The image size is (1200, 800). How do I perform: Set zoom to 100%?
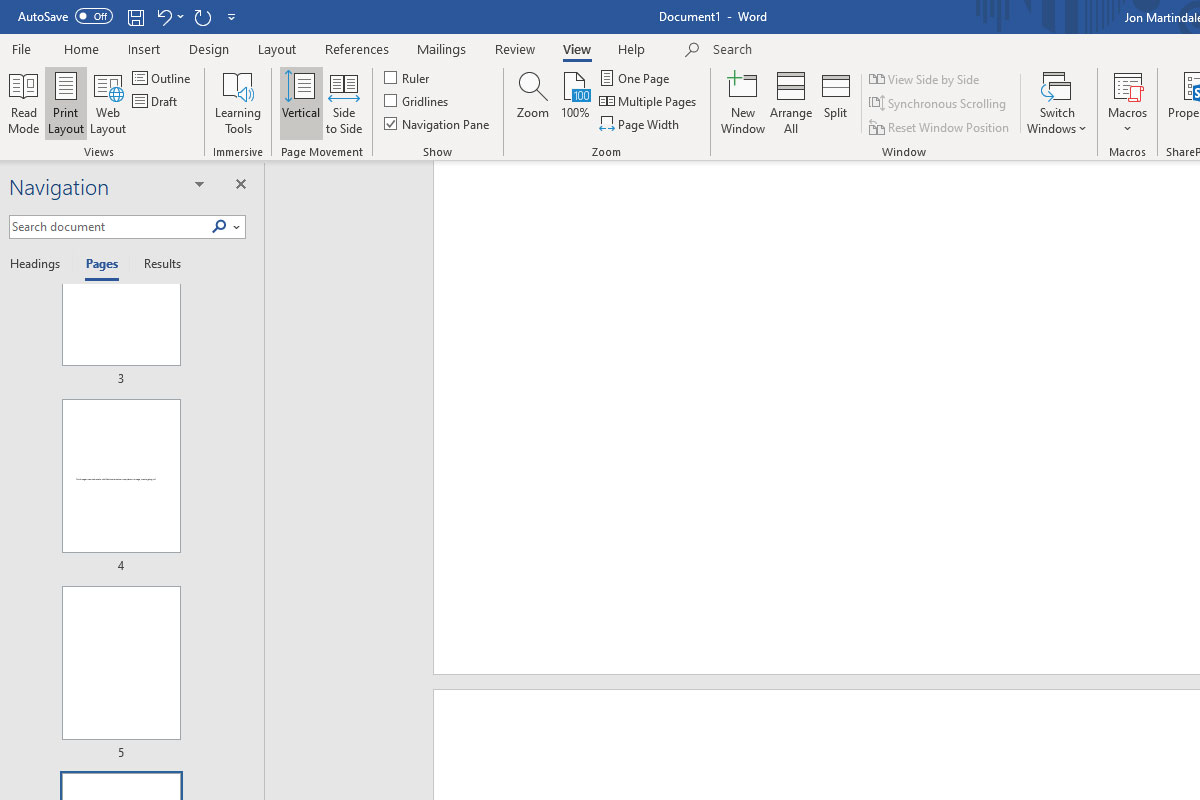[575, 97]
